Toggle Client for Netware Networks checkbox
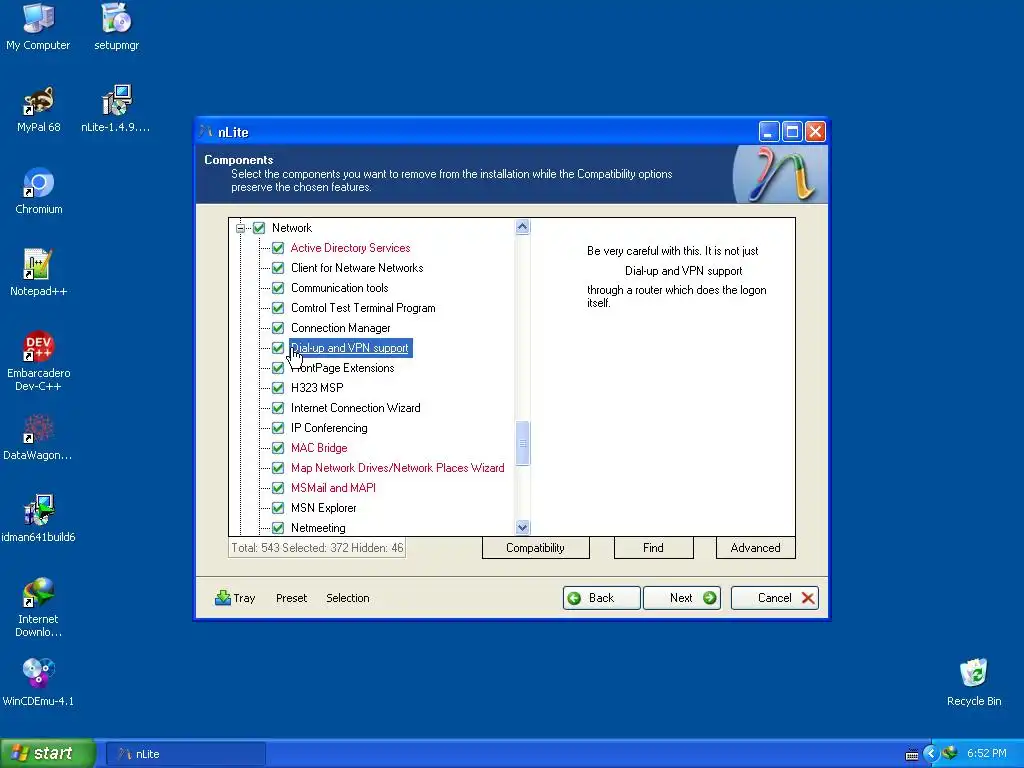1024x768 pixels. (x=278, y=268)
